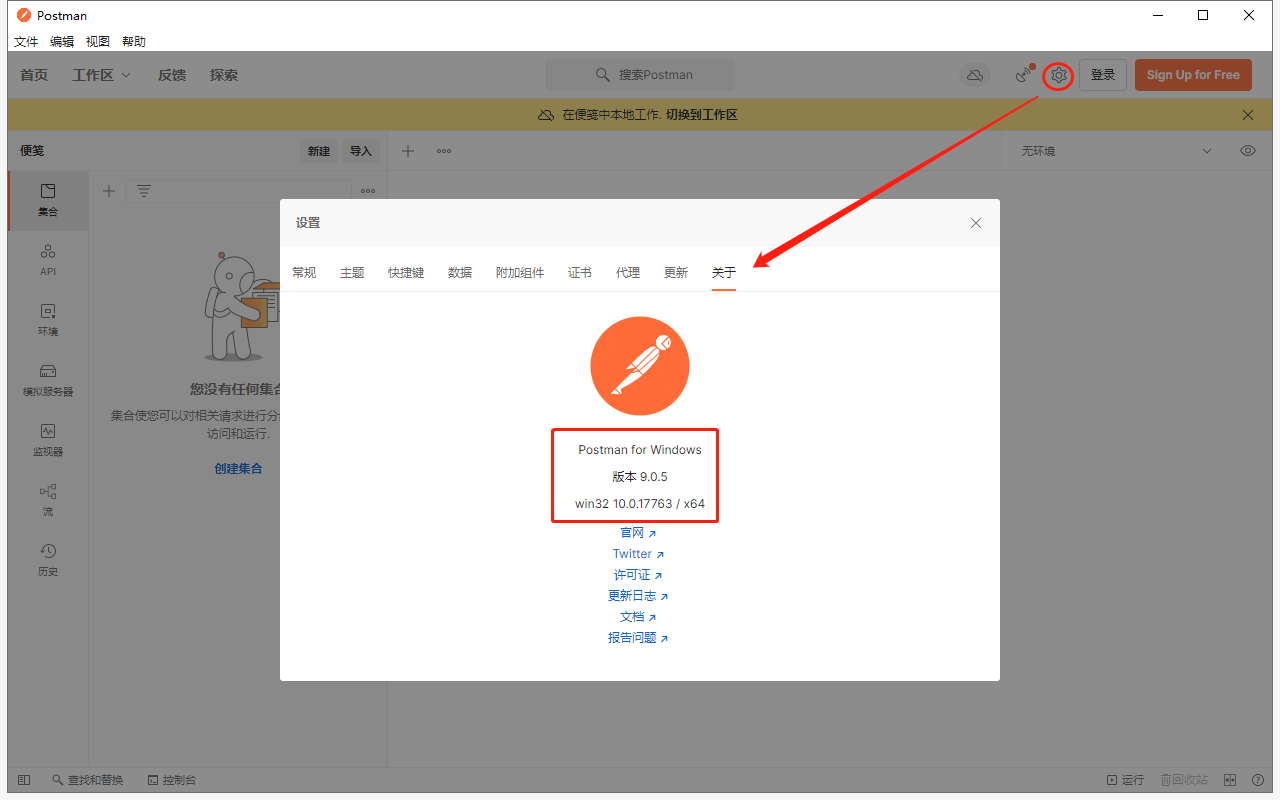Go to 首页 home
The image size is (1280, 800).
click(34, 75)
